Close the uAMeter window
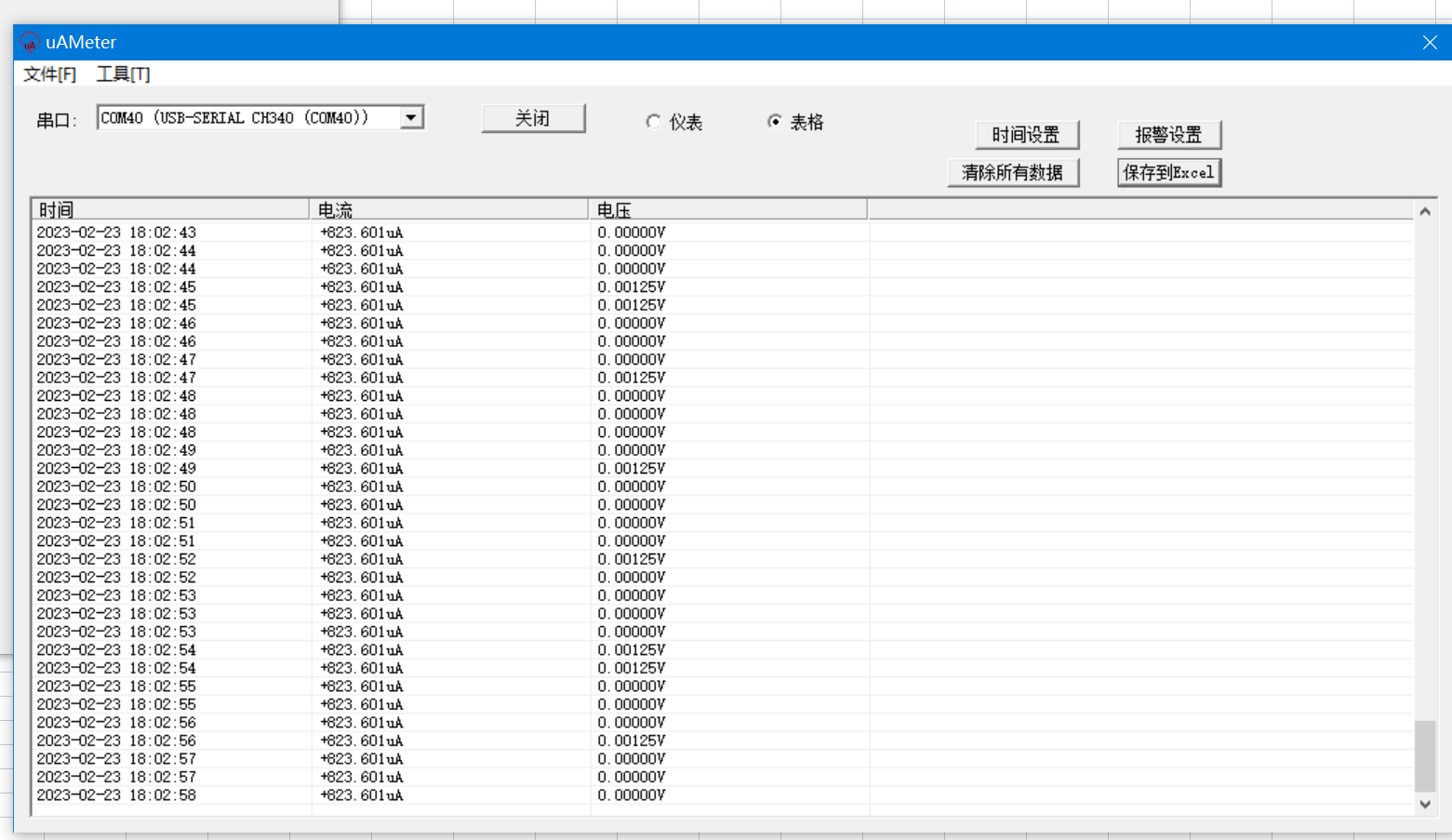 [1430, 42]
